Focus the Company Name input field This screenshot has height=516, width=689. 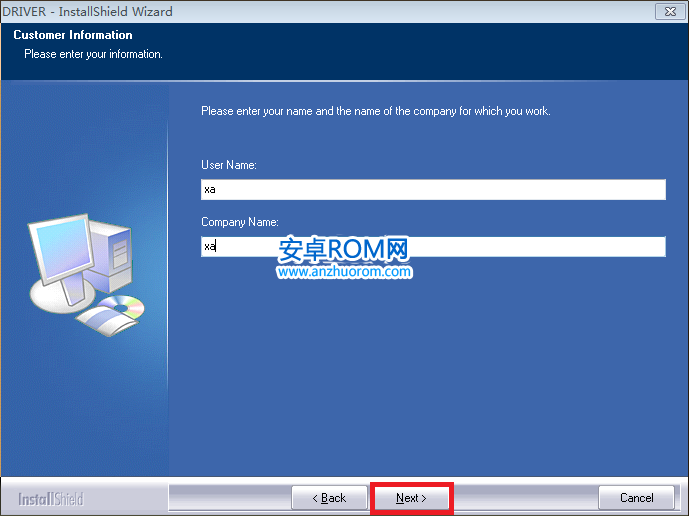[433, 247]
